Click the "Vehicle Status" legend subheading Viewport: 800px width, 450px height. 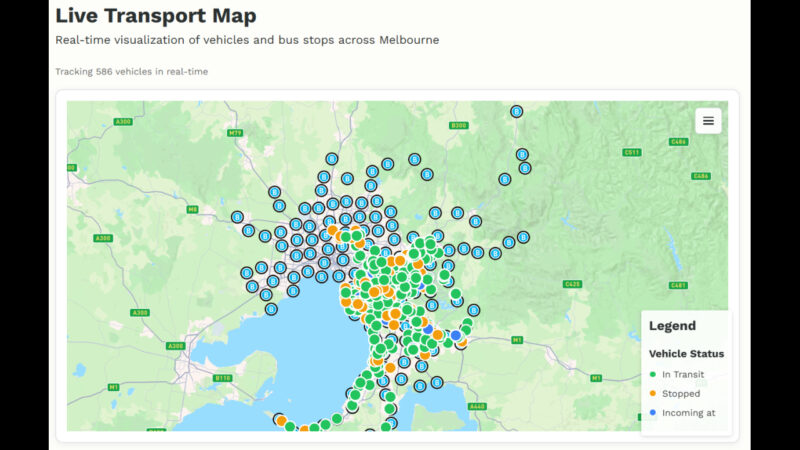686,354
